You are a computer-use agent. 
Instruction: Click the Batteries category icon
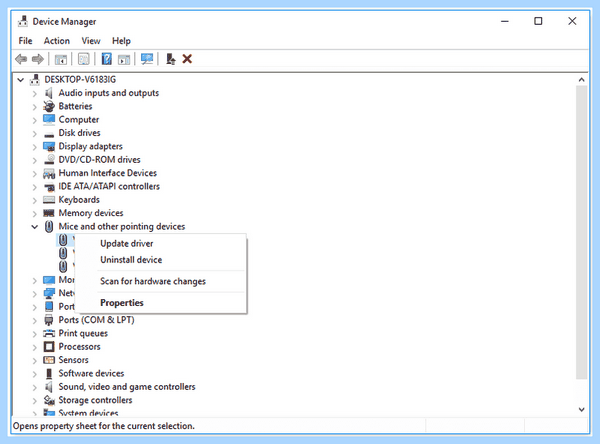click(x=49, y=106)
